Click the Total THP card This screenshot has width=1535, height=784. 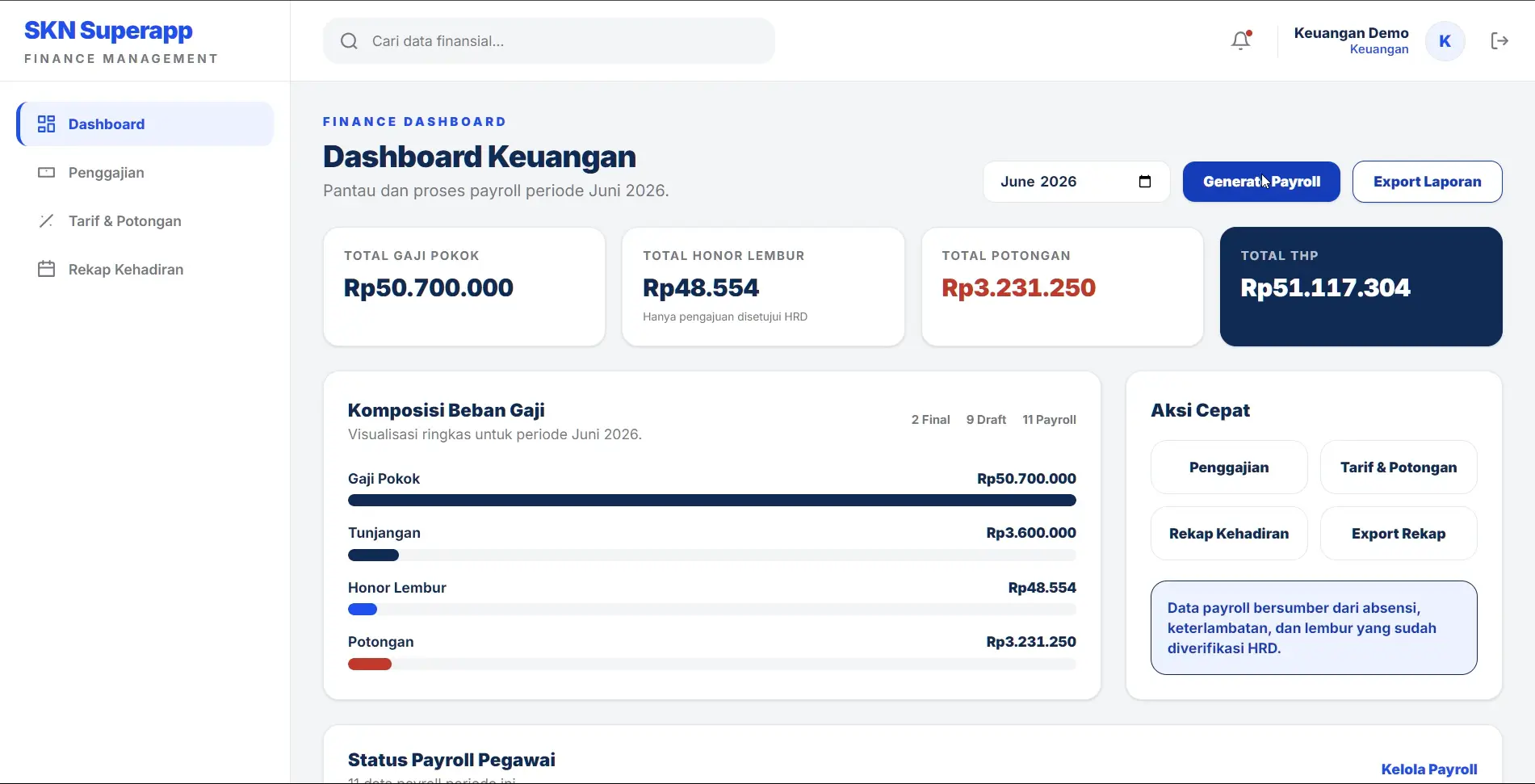click(x=1361, y=287)
